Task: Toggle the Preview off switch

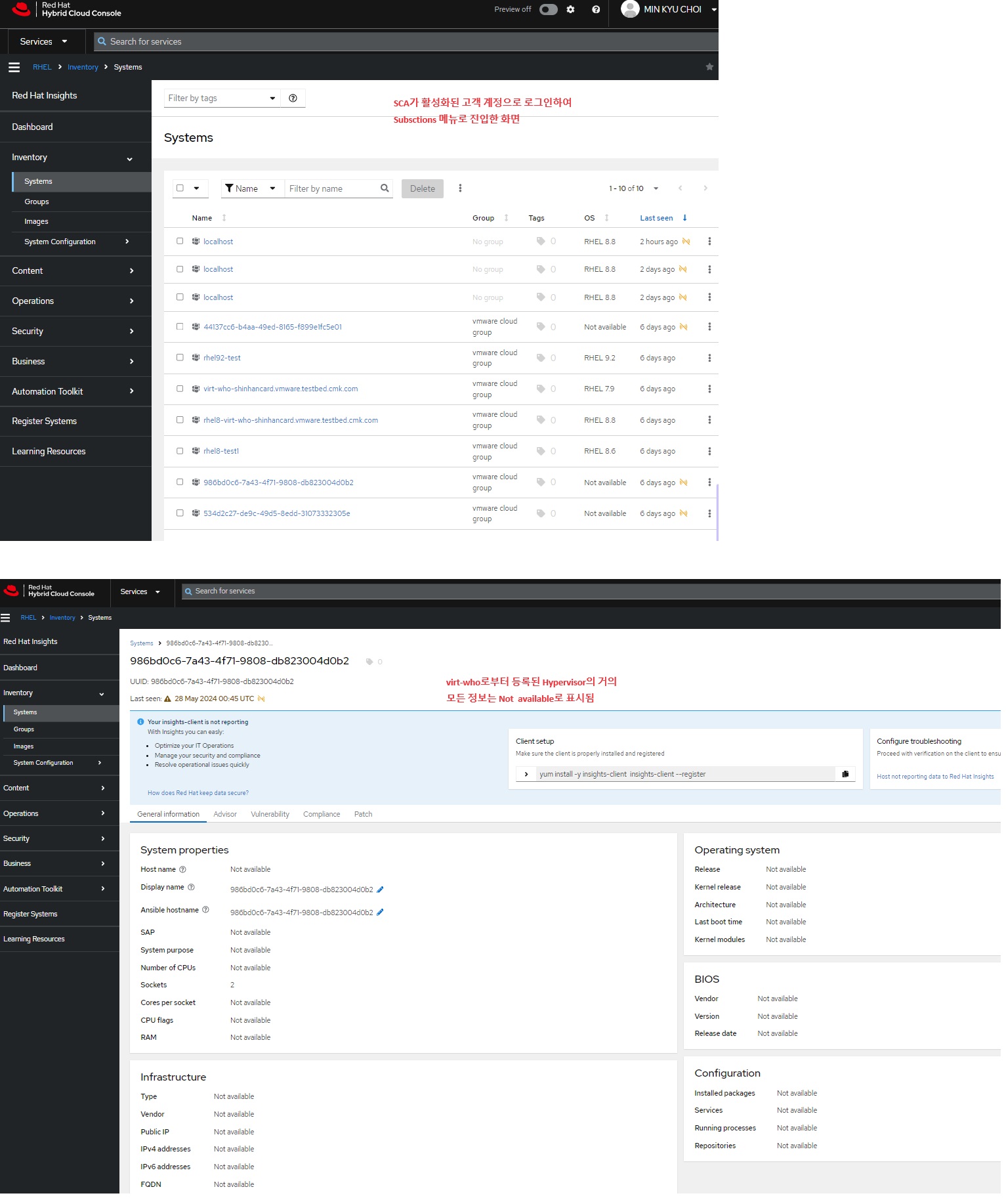Action: click(548, 9)
